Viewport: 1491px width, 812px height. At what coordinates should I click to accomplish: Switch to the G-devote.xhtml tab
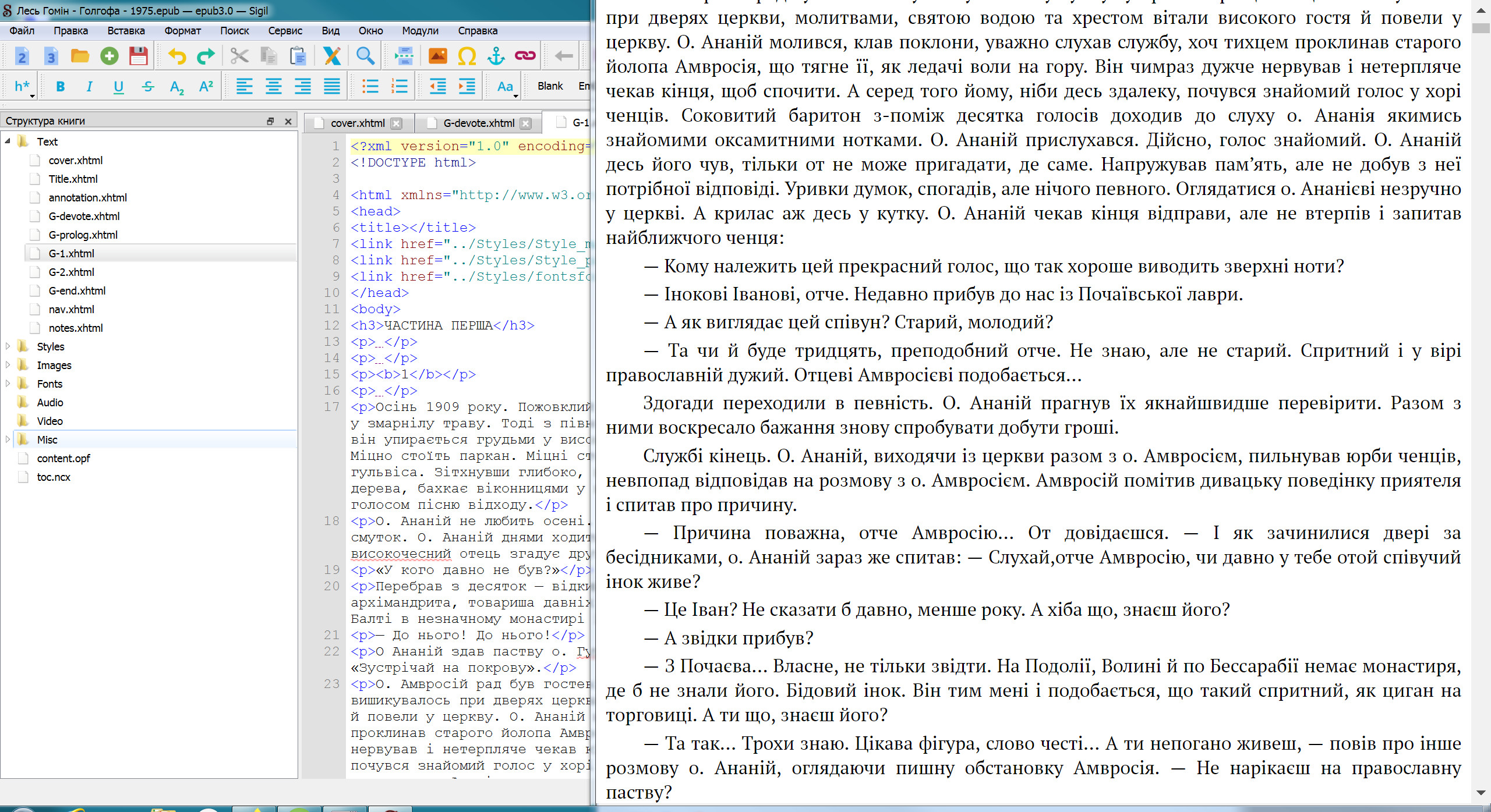478,123
